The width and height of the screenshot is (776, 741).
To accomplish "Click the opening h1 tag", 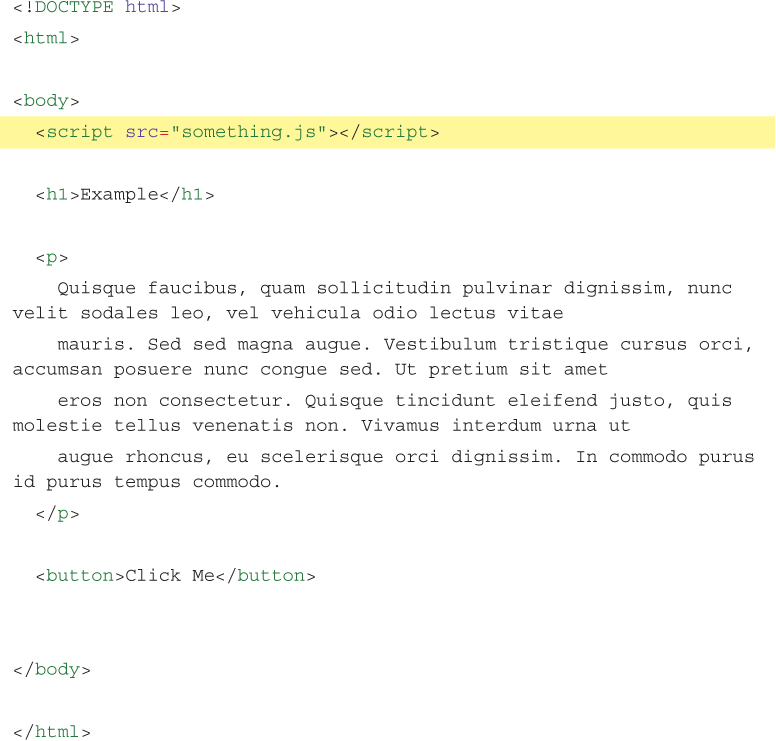I will click(x=57, y=195).
